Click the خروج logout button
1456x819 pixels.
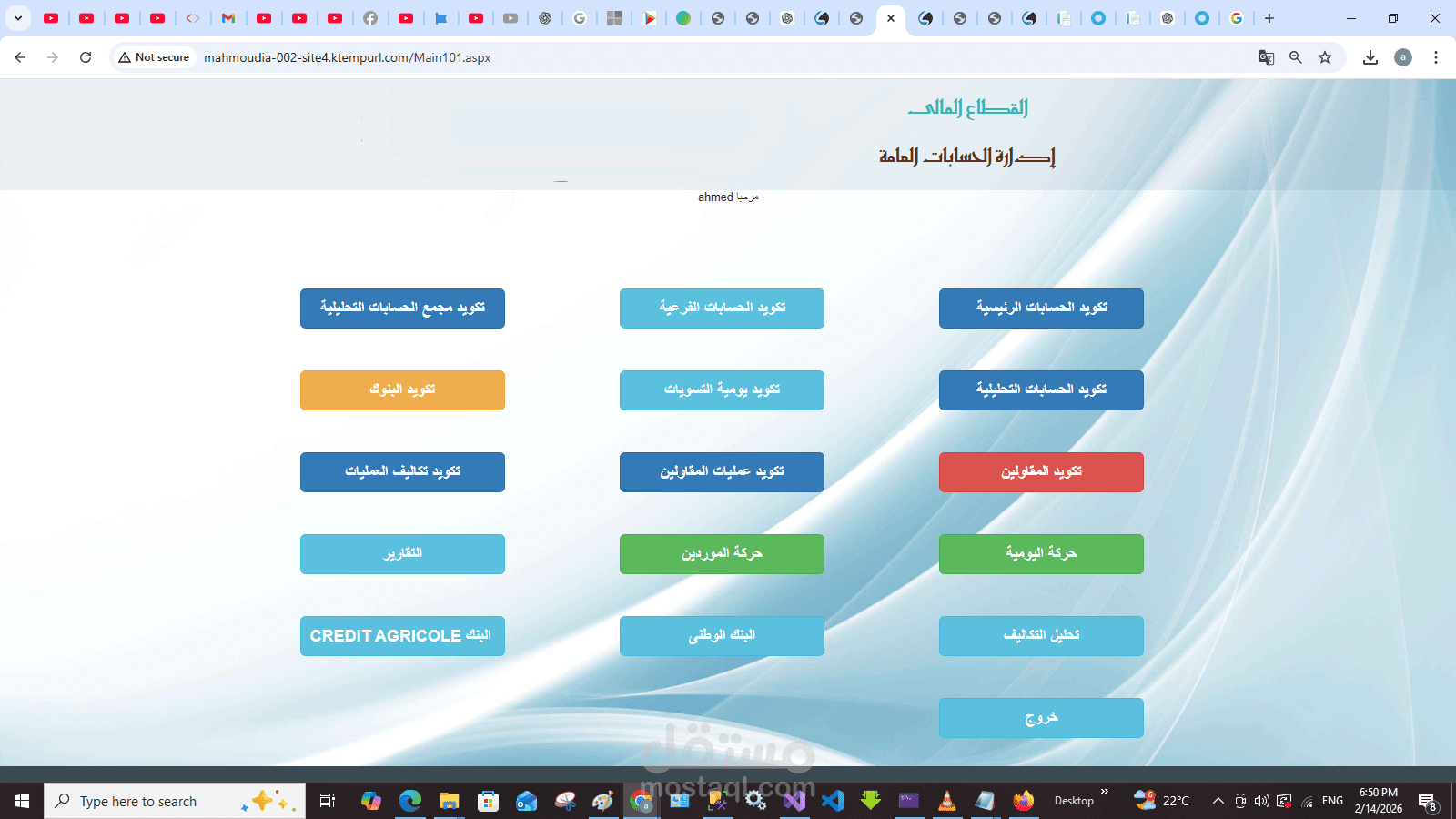(x=1041, y=718)
